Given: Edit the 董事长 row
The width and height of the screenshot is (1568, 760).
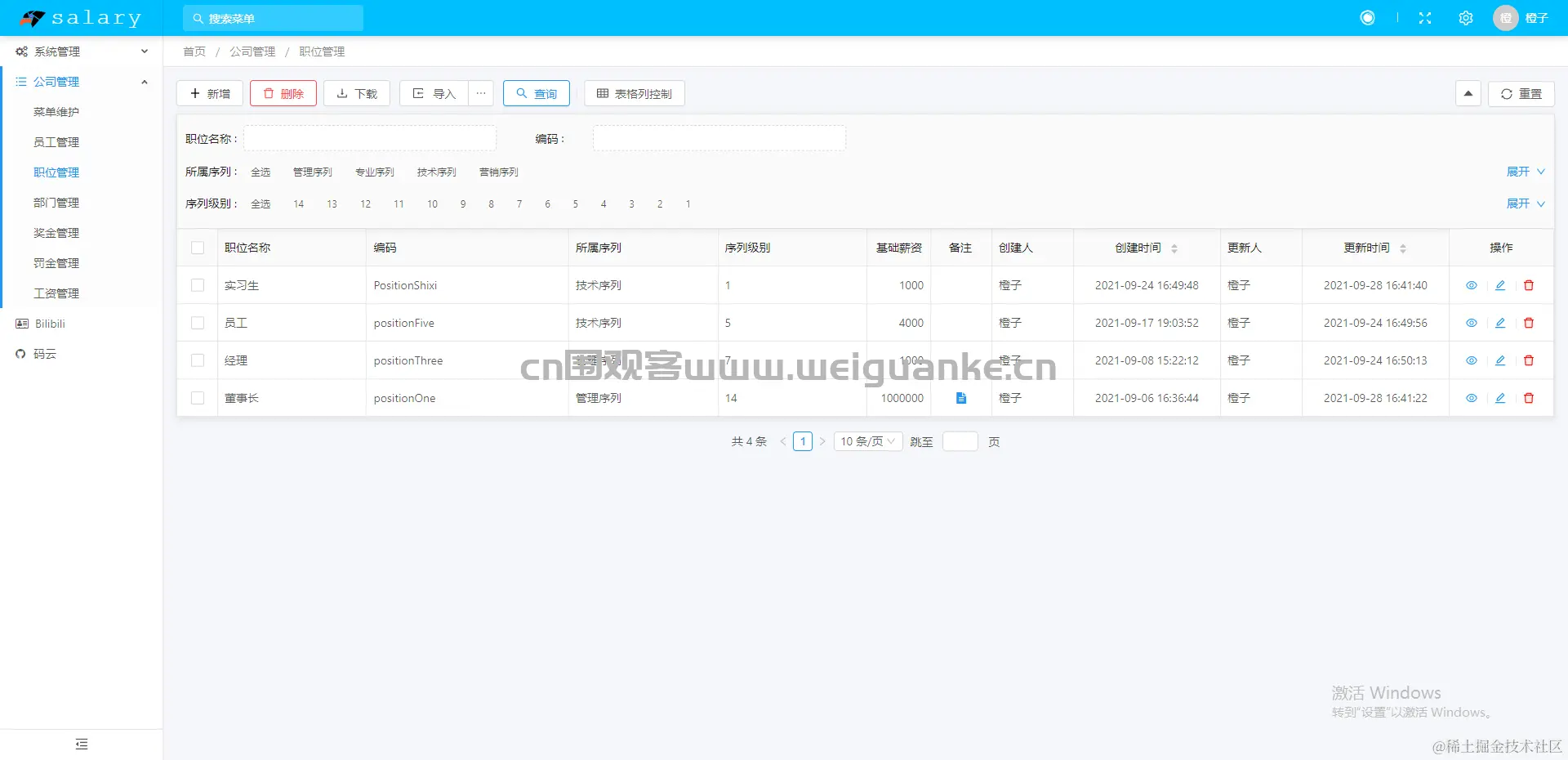Looking at the screenshot, I should pos(1500,398).
